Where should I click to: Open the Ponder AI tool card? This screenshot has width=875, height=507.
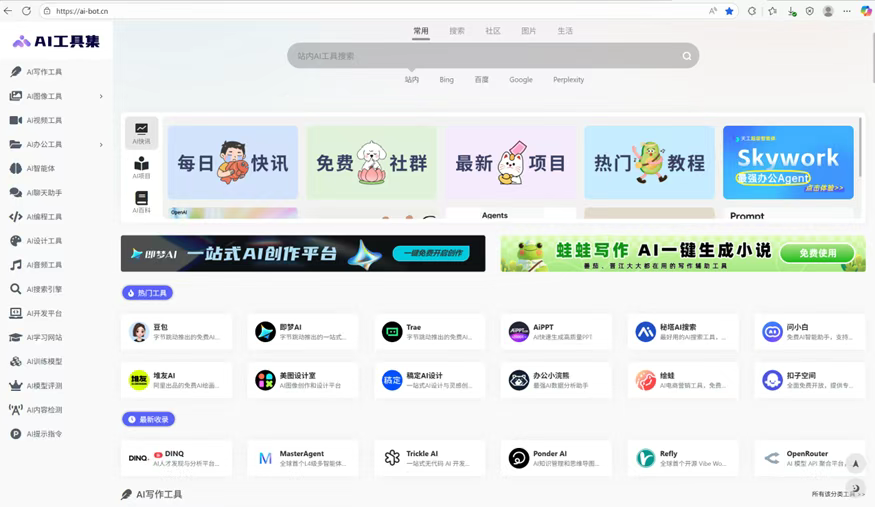(556, 458)
